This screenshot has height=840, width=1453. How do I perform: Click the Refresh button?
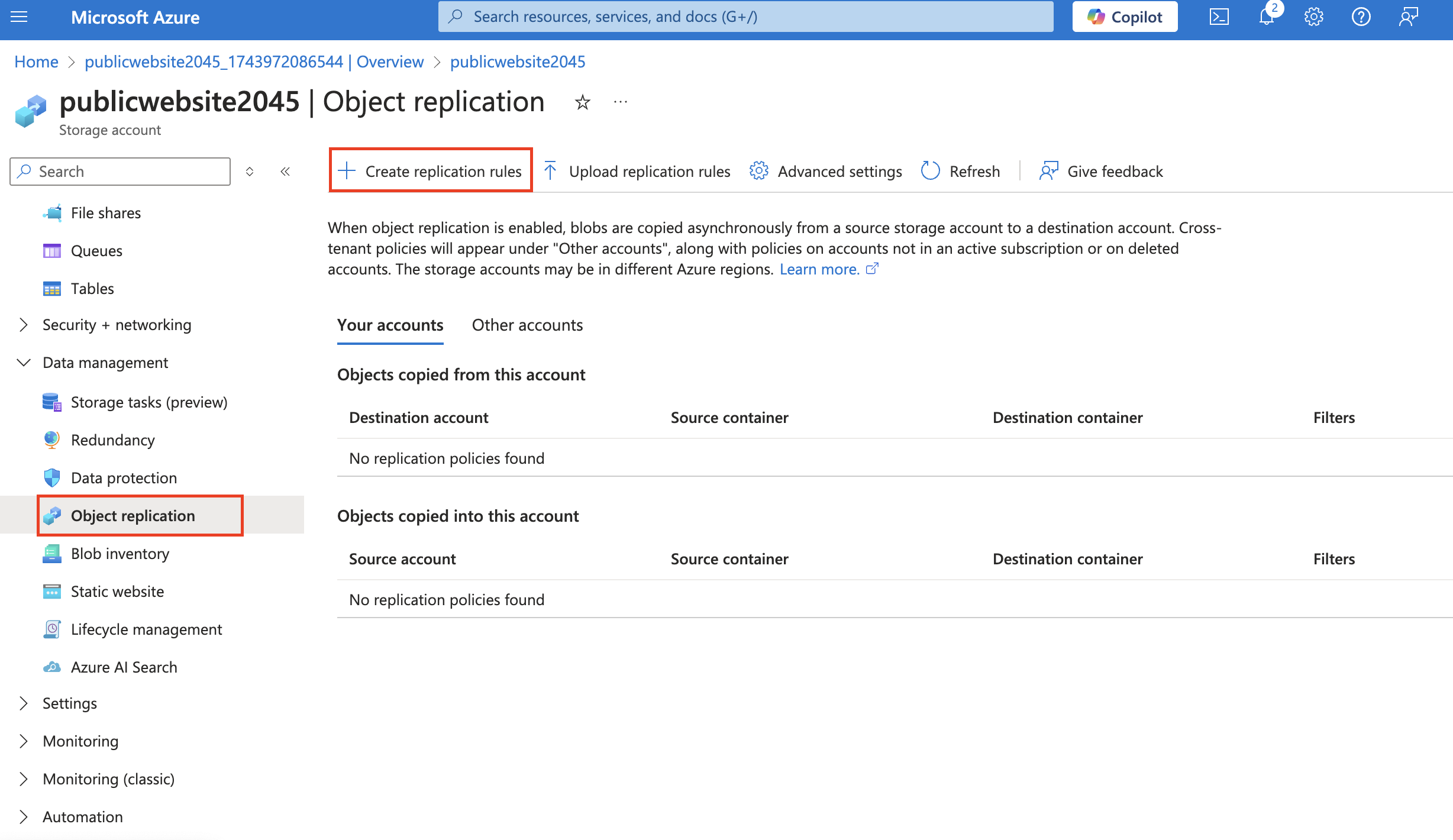coord(961,171)
